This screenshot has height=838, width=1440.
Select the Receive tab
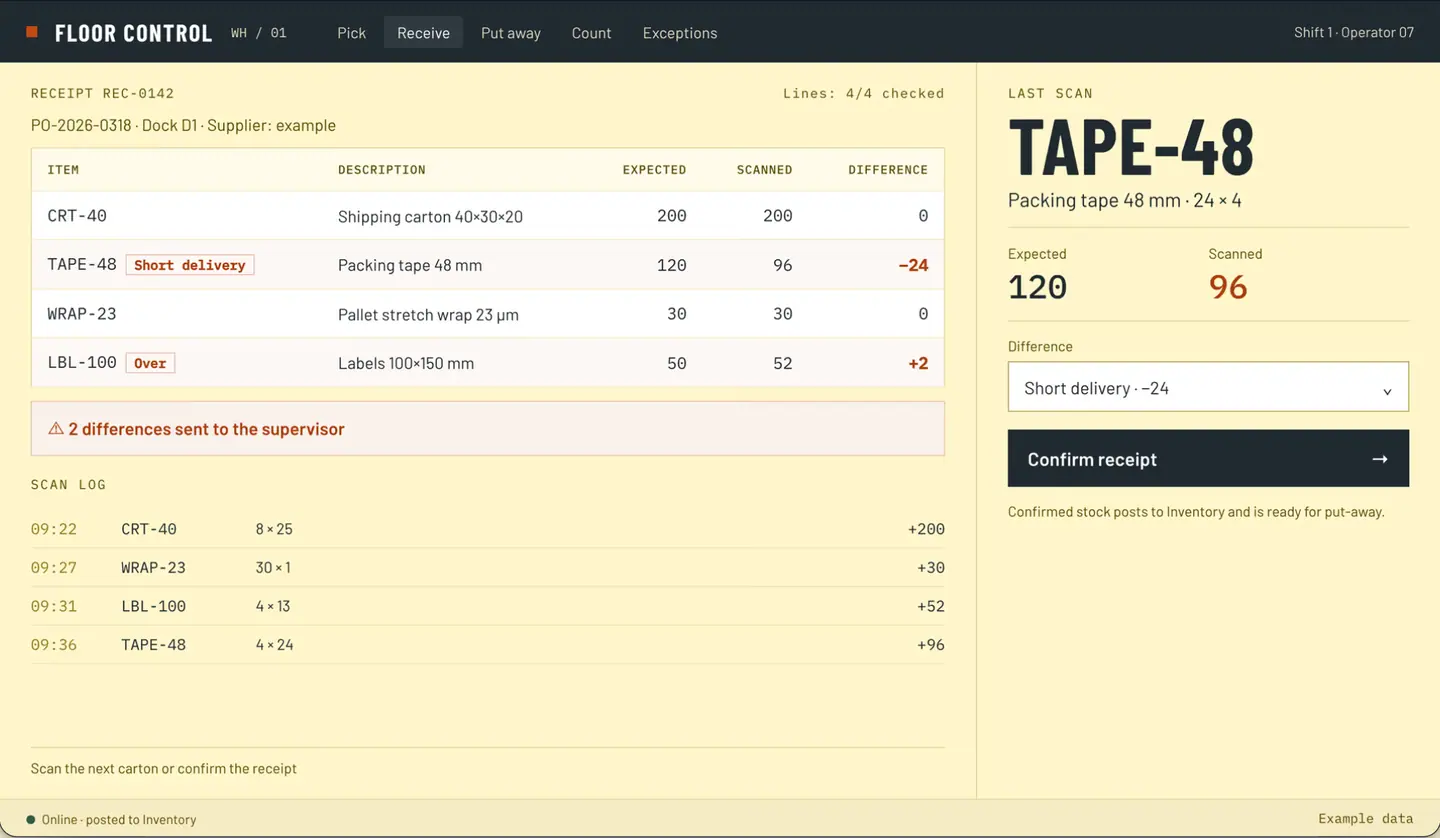pos(424,32)
